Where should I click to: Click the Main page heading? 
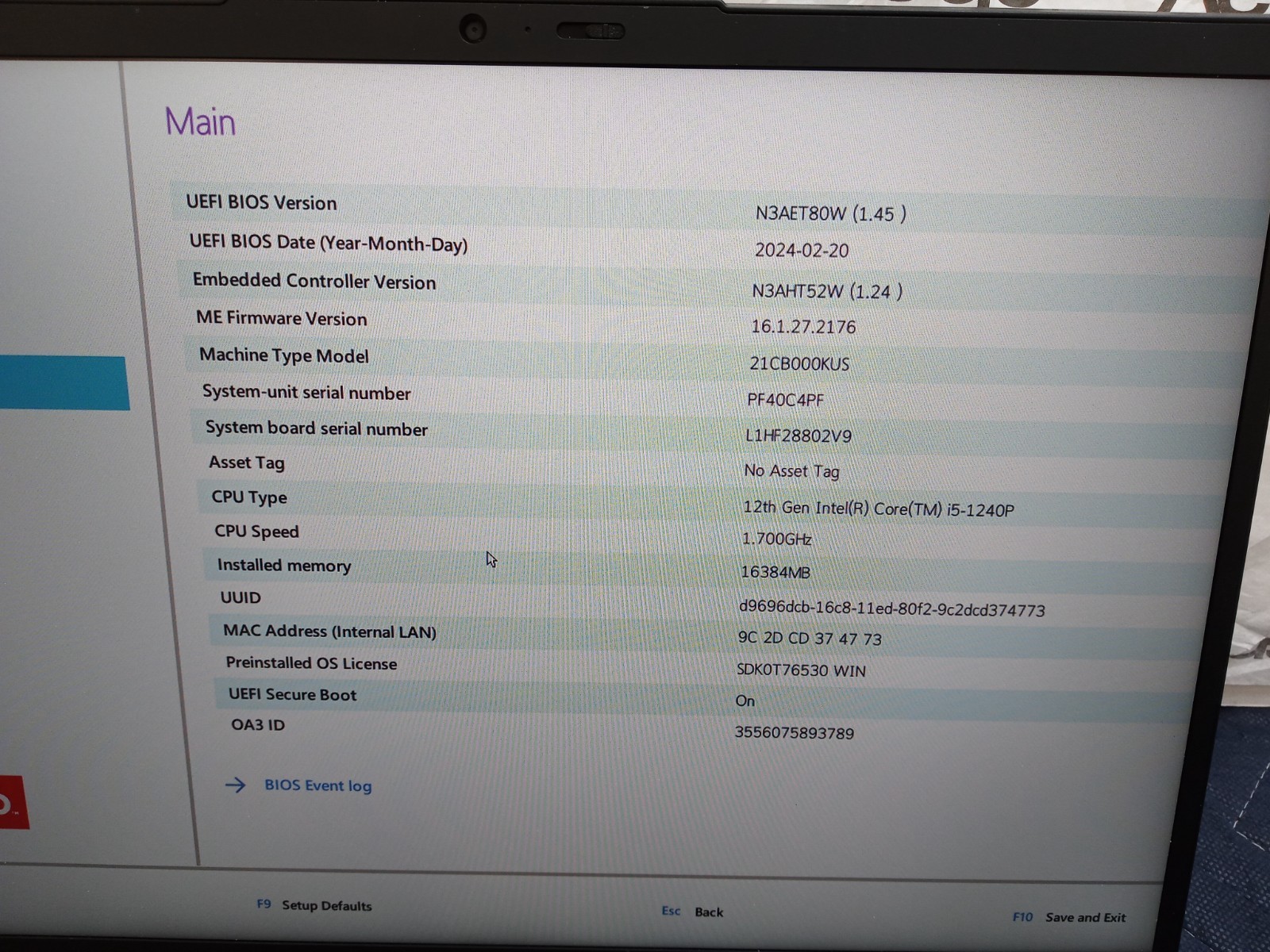coord(200,122)
